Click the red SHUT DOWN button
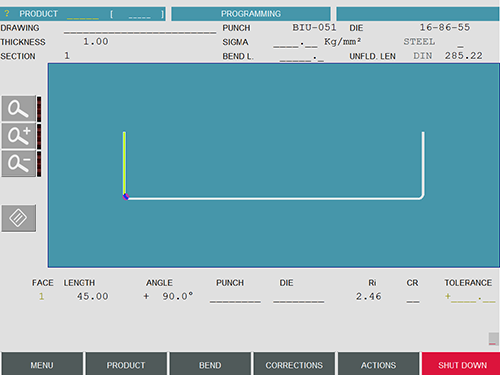Viewport: 500px width, 375px height. (462, 365)
